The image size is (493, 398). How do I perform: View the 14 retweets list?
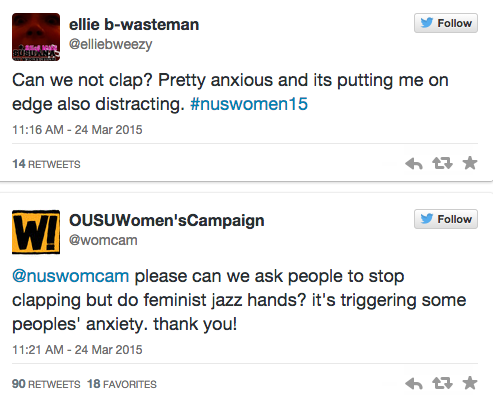pos(46,164)
